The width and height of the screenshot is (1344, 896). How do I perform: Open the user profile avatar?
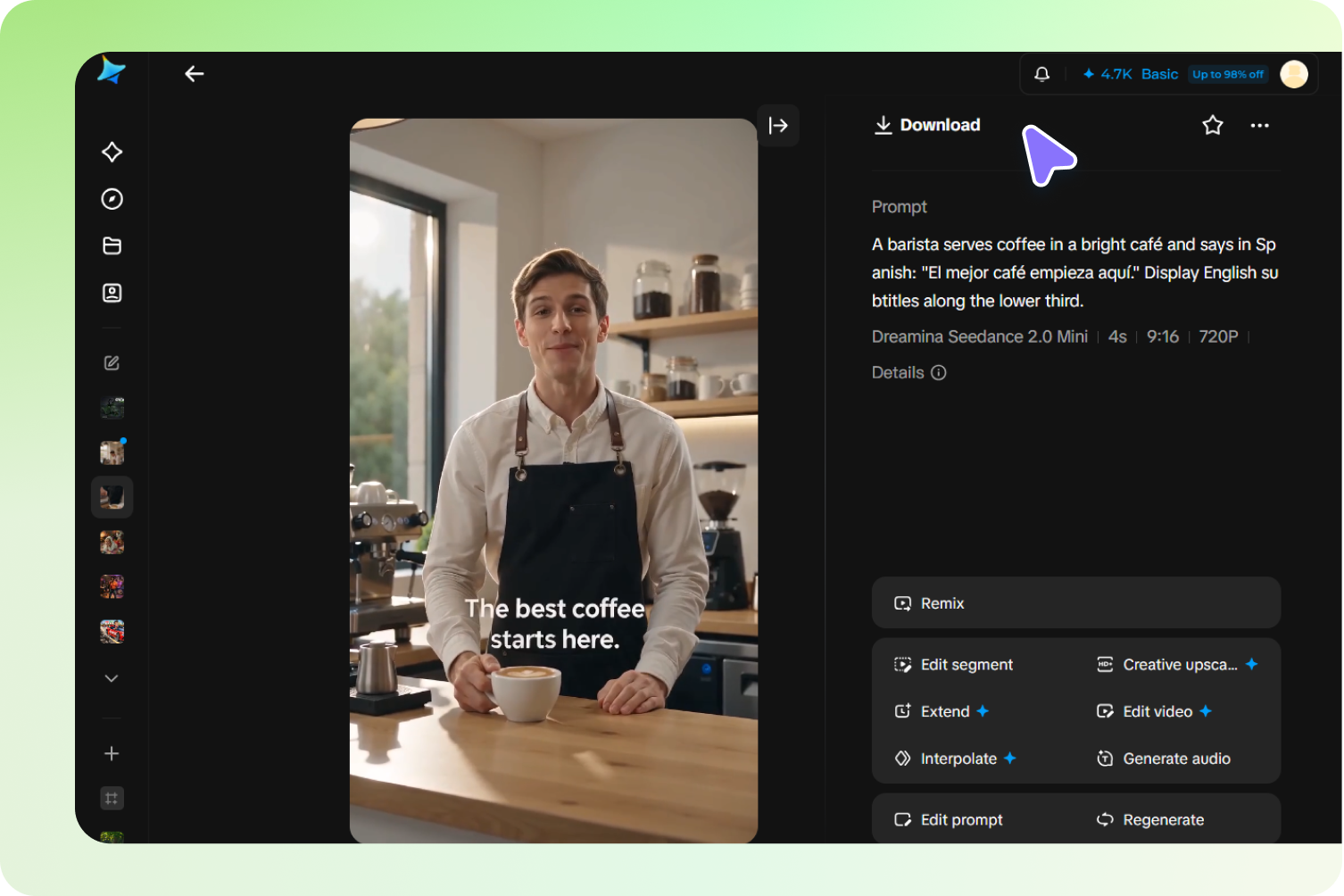1294,74
